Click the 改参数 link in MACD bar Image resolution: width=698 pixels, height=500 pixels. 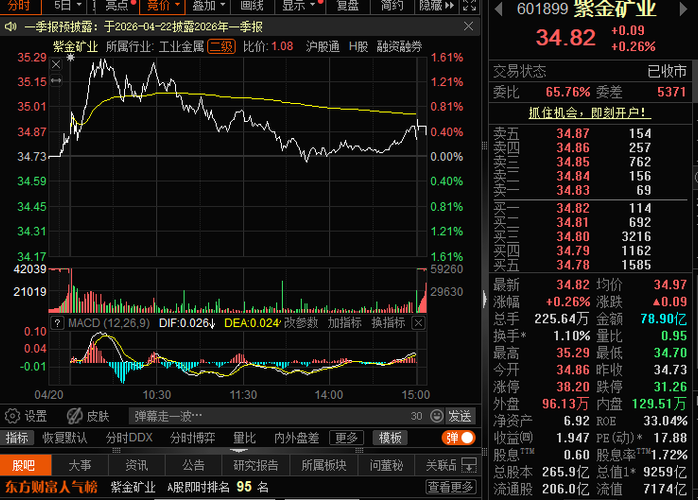(301, 323)
